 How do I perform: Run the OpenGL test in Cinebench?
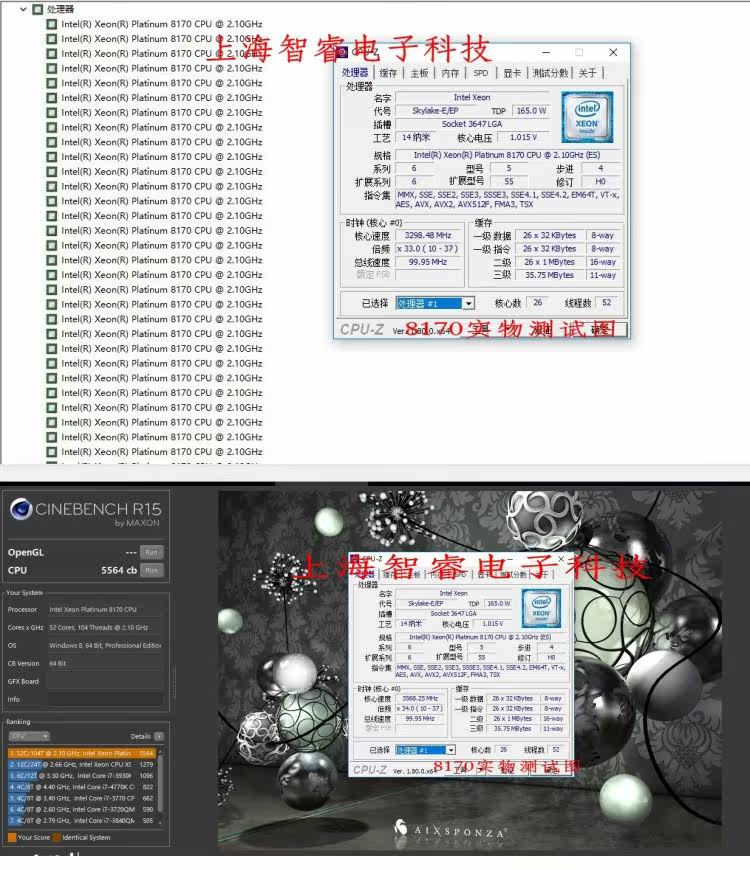[151, 552]
